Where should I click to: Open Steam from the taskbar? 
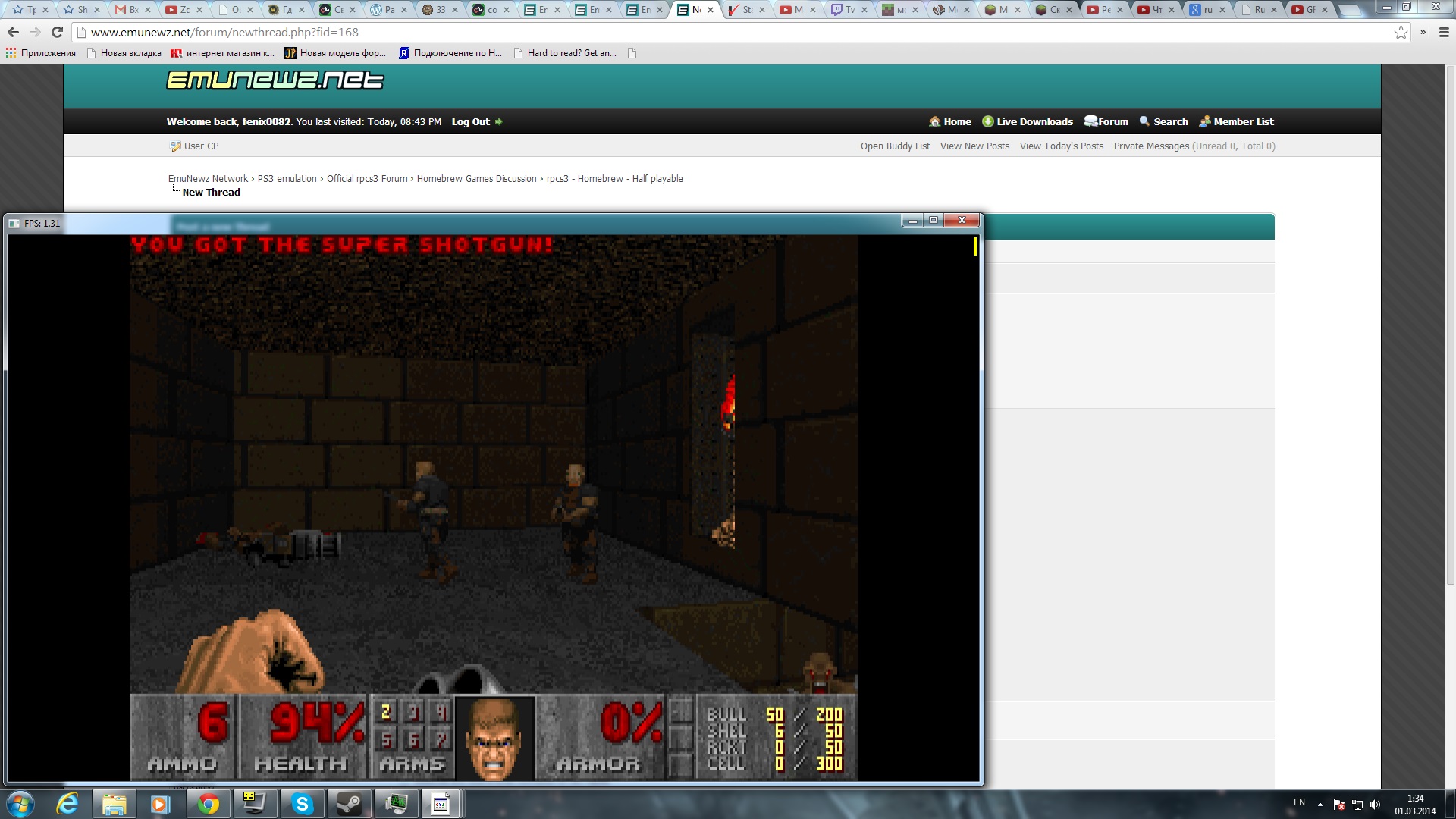click(x=349, y=804)
